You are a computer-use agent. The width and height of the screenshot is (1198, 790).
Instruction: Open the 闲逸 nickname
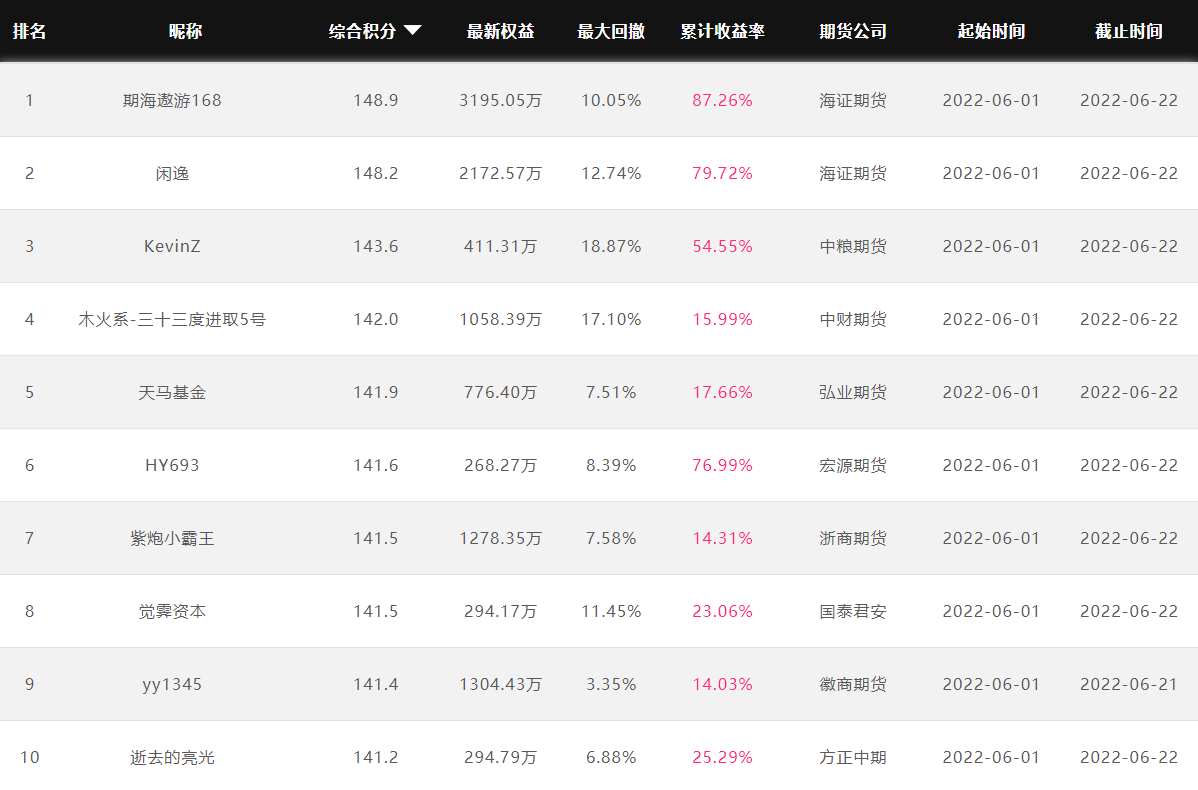point(172,173)
